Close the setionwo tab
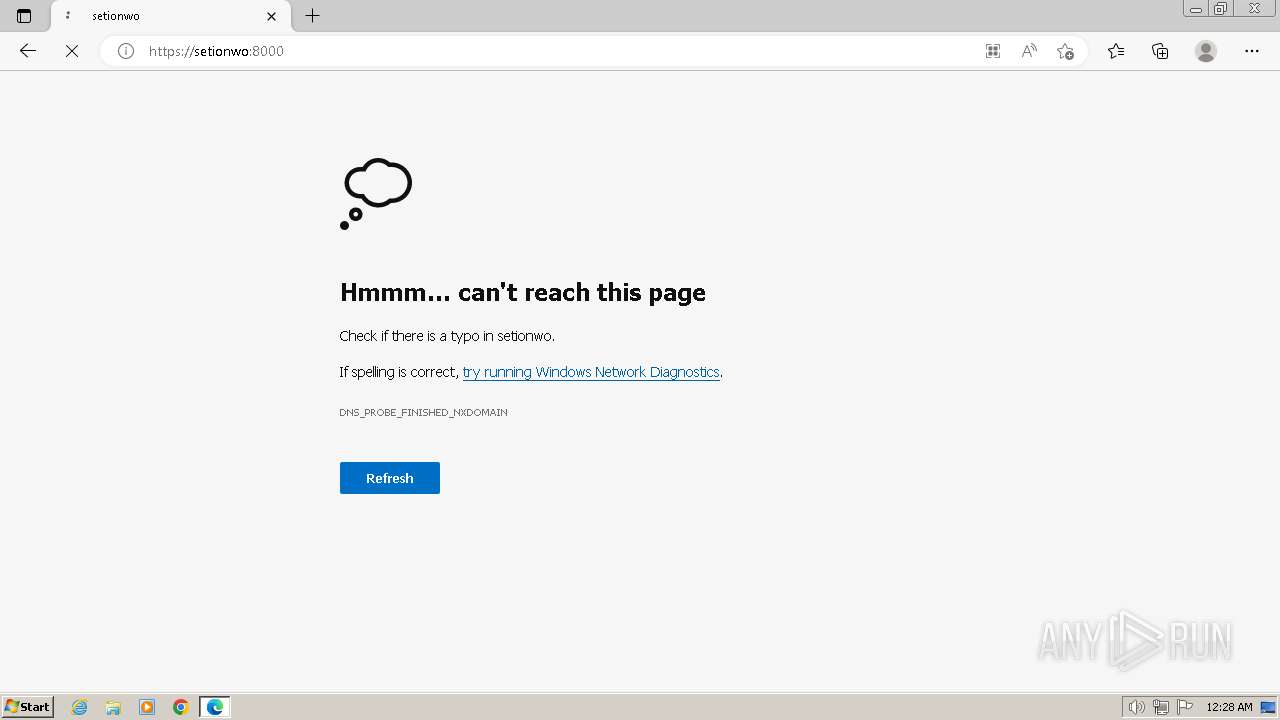 point(271,16)
